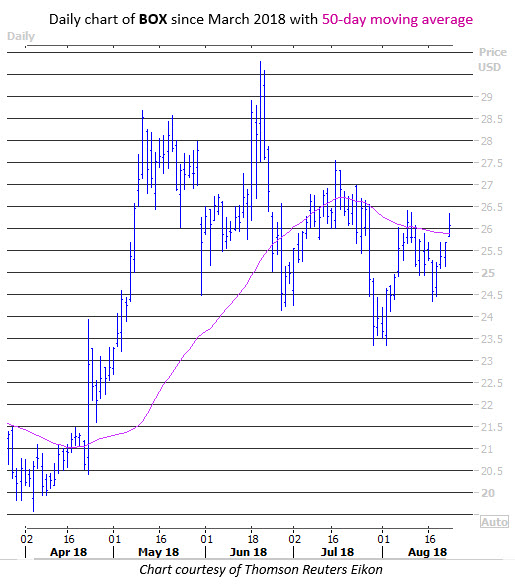The image size is (515, 584).
Task: Click the 24 price axis label
Action: (x=486, y=317)
